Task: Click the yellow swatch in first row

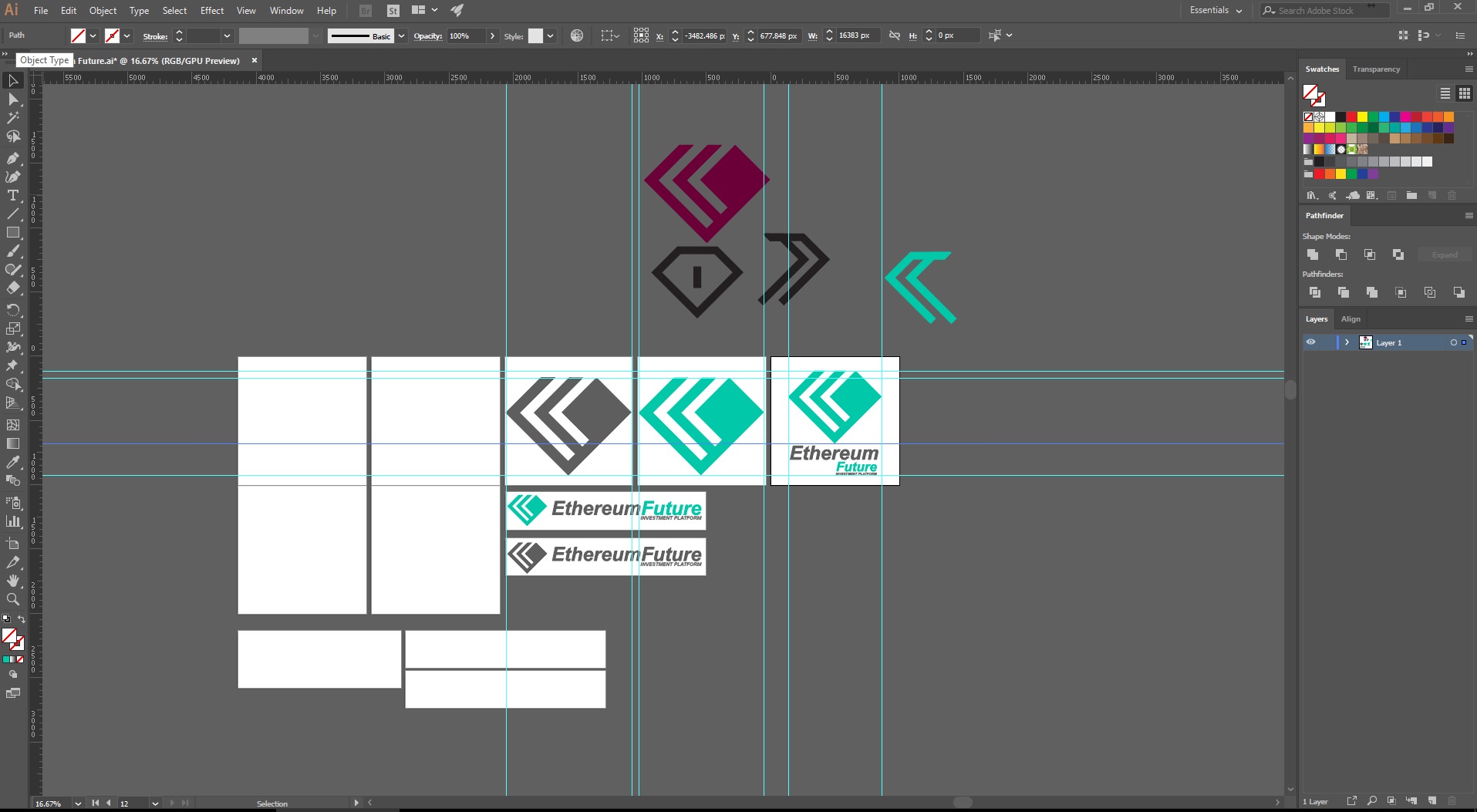Action: pos(1362,117)
